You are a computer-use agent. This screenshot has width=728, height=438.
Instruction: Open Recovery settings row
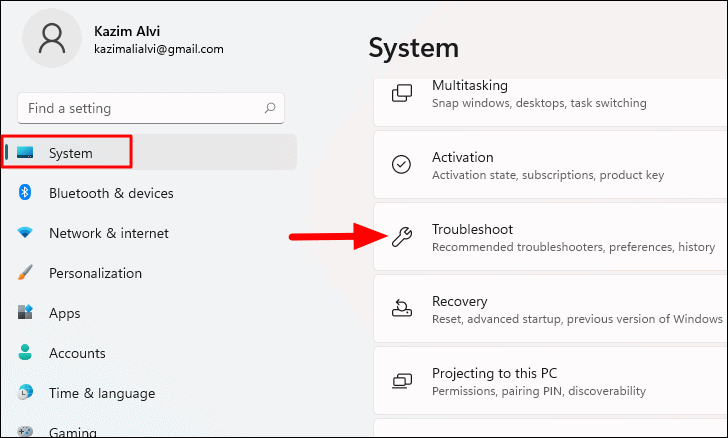pyautogui.click(x=550, y=308)
